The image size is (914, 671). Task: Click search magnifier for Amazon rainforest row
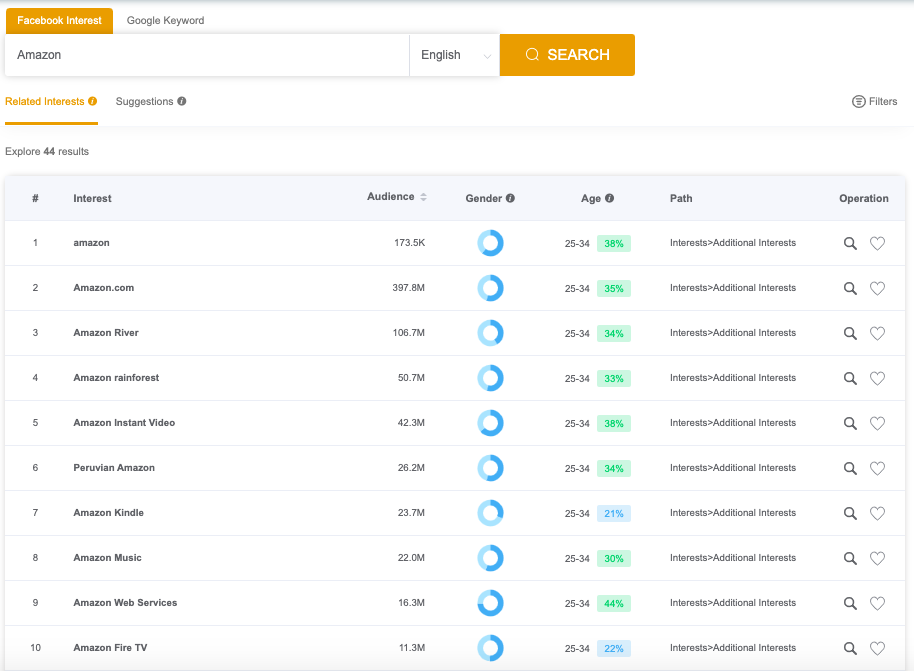click(x=850, y=378)
